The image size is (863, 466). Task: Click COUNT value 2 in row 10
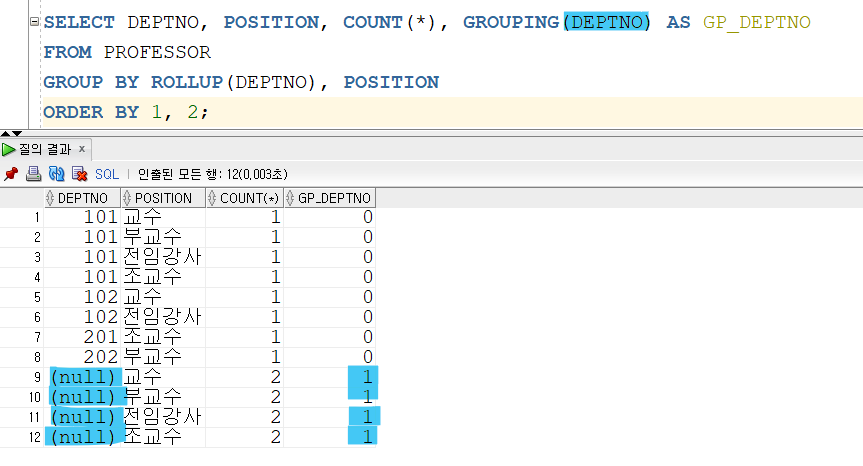click(244, 397)
